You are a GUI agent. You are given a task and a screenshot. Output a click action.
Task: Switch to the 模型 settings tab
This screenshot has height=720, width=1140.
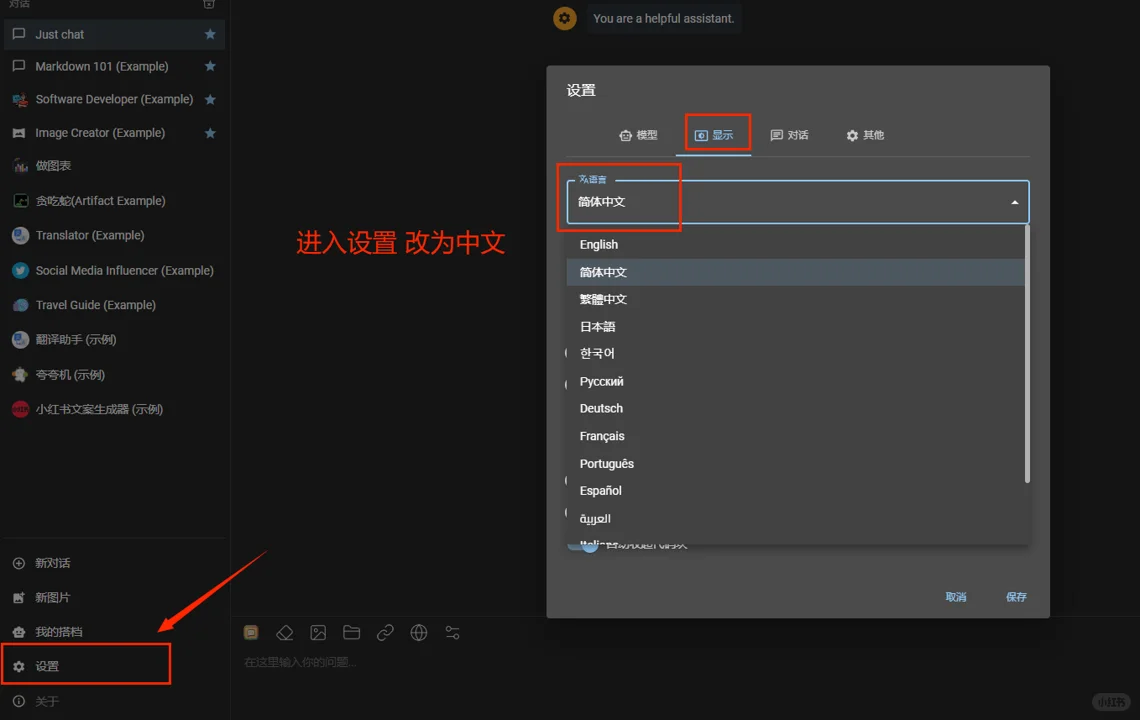coord(640,134)
